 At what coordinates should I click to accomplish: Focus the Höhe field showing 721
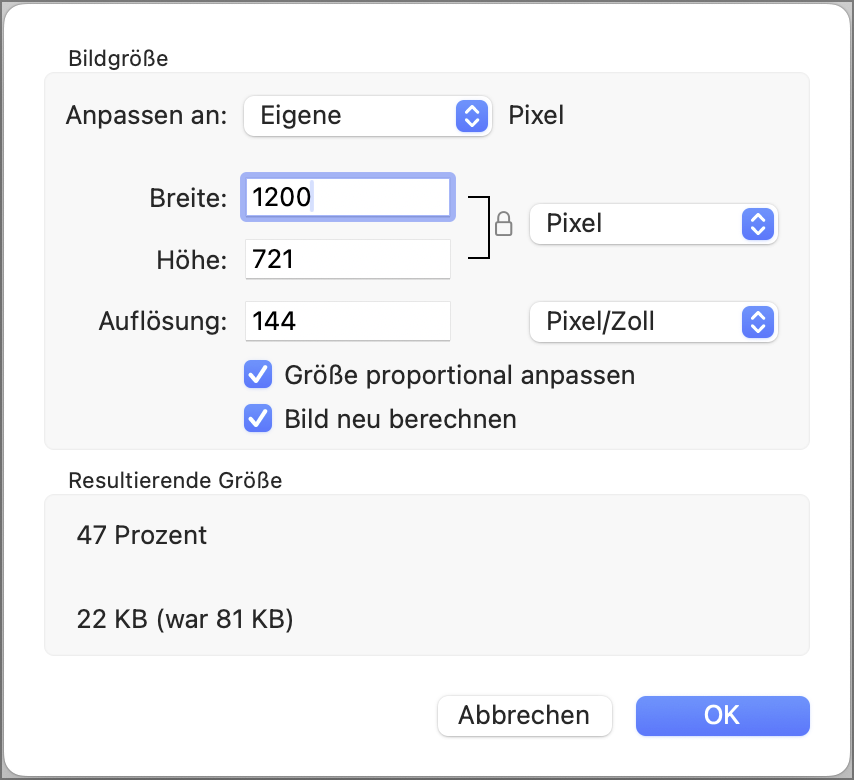coord(348,261)
